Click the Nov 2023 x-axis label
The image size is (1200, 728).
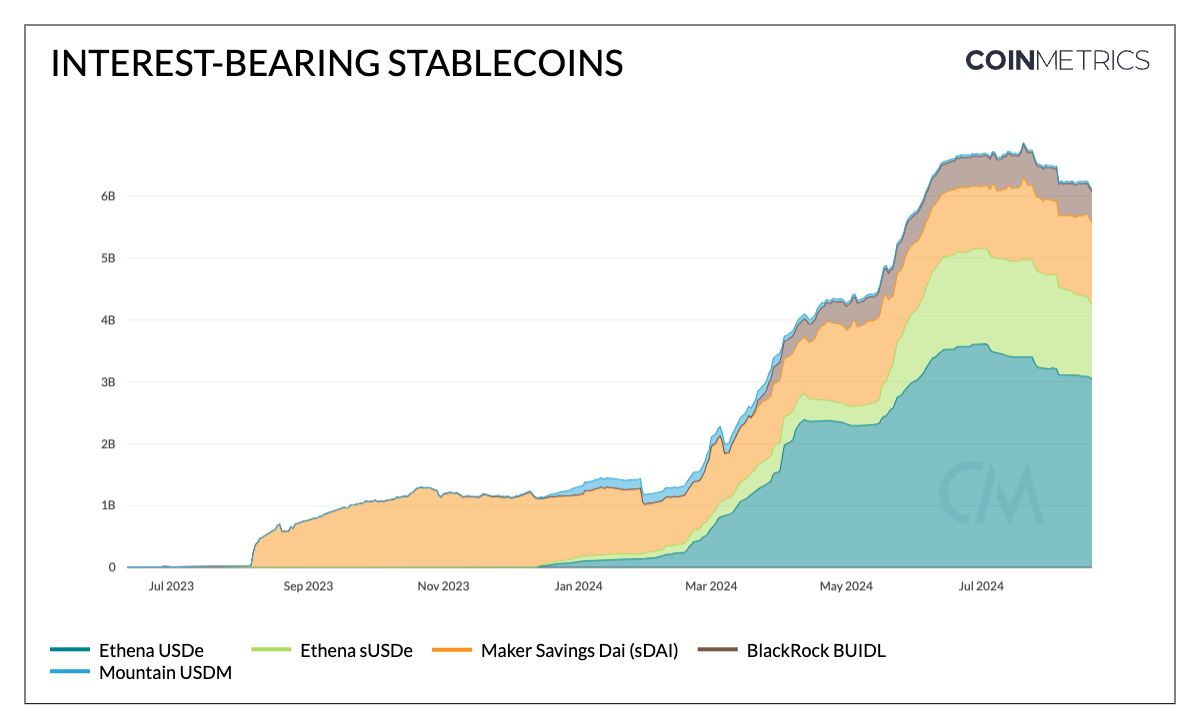pyautogui.click(x=442, y=586)
